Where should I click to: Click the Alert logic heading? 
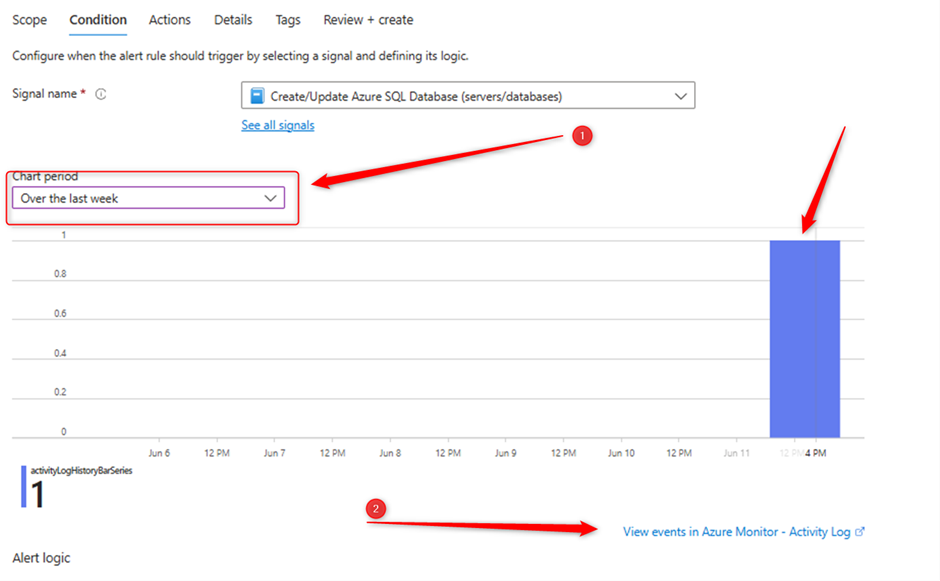coord(41,558)
